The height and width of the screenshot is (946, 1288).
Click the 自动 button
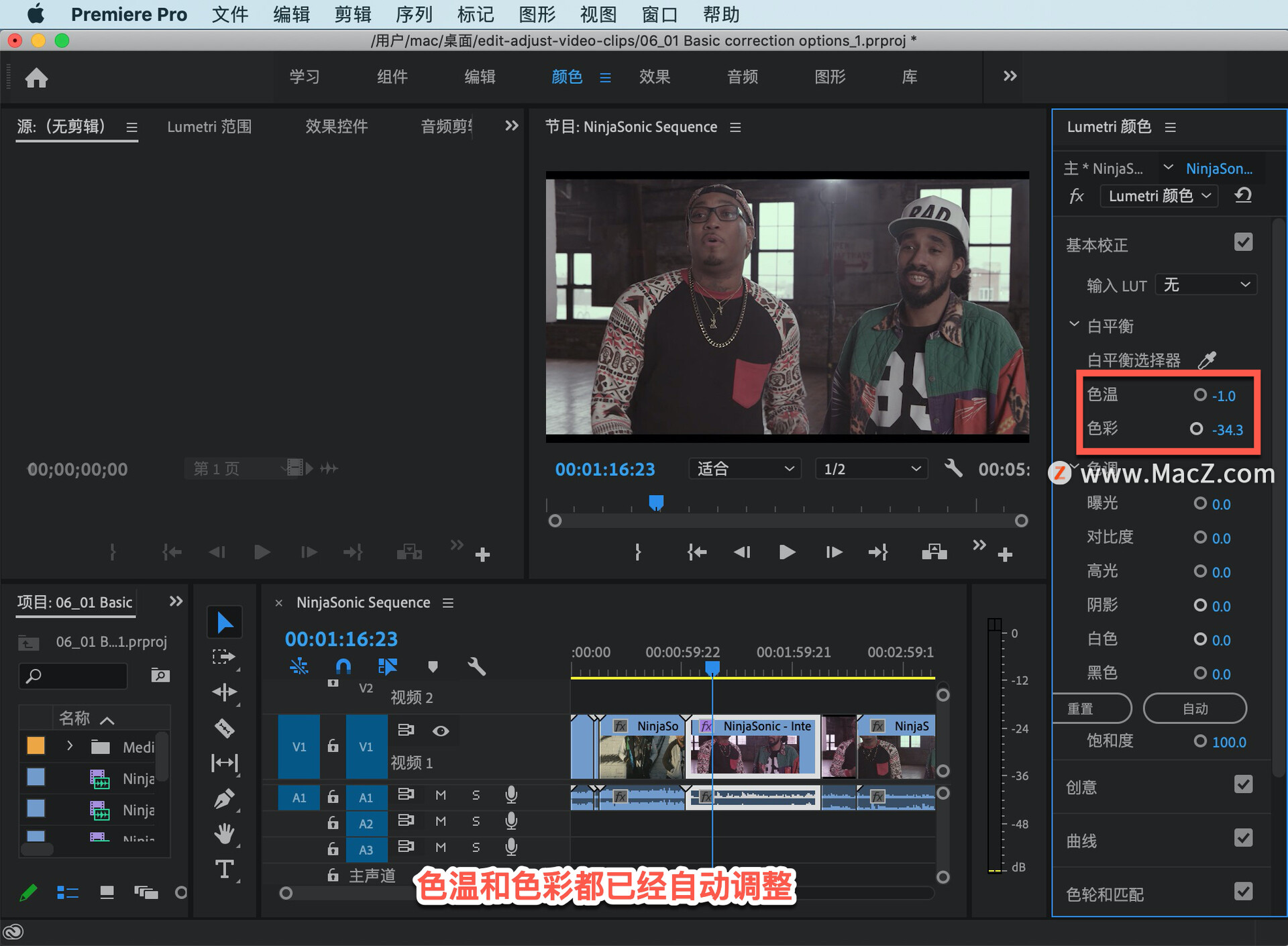coord(1195,708)
